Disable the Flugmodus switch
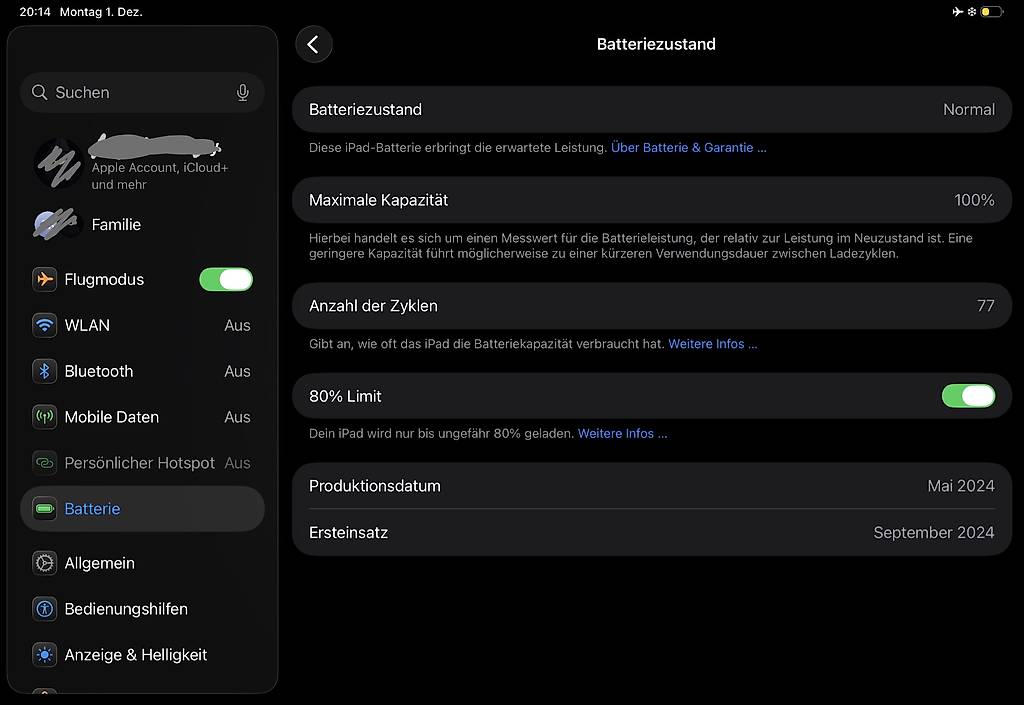Image resolution: width=1024 pixels, height=705 pixels. pyautogui.click(x=226, y=279)
